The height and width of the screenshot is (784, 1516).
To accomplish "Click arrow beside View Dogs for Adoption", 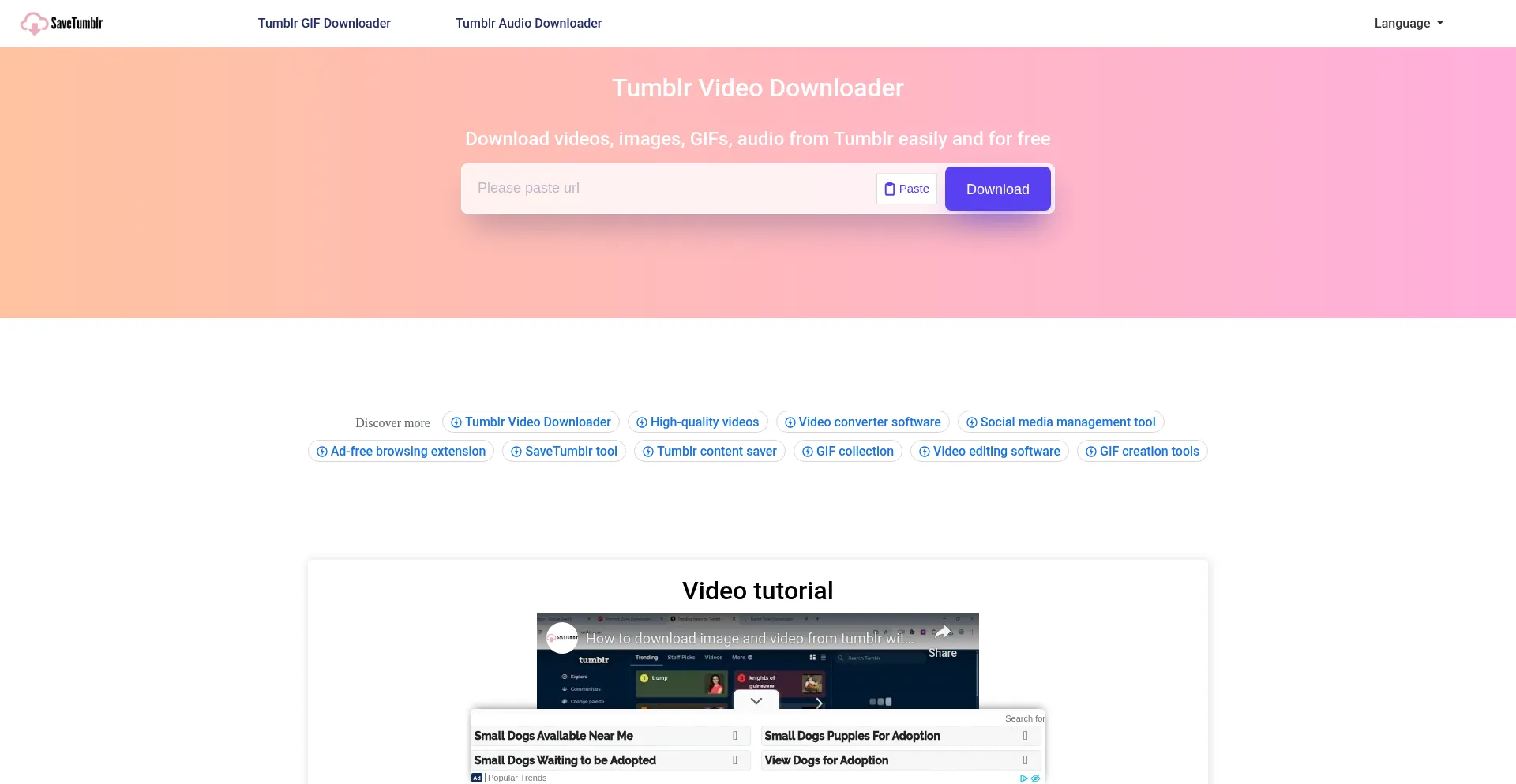I will (x=1025, y=760).
